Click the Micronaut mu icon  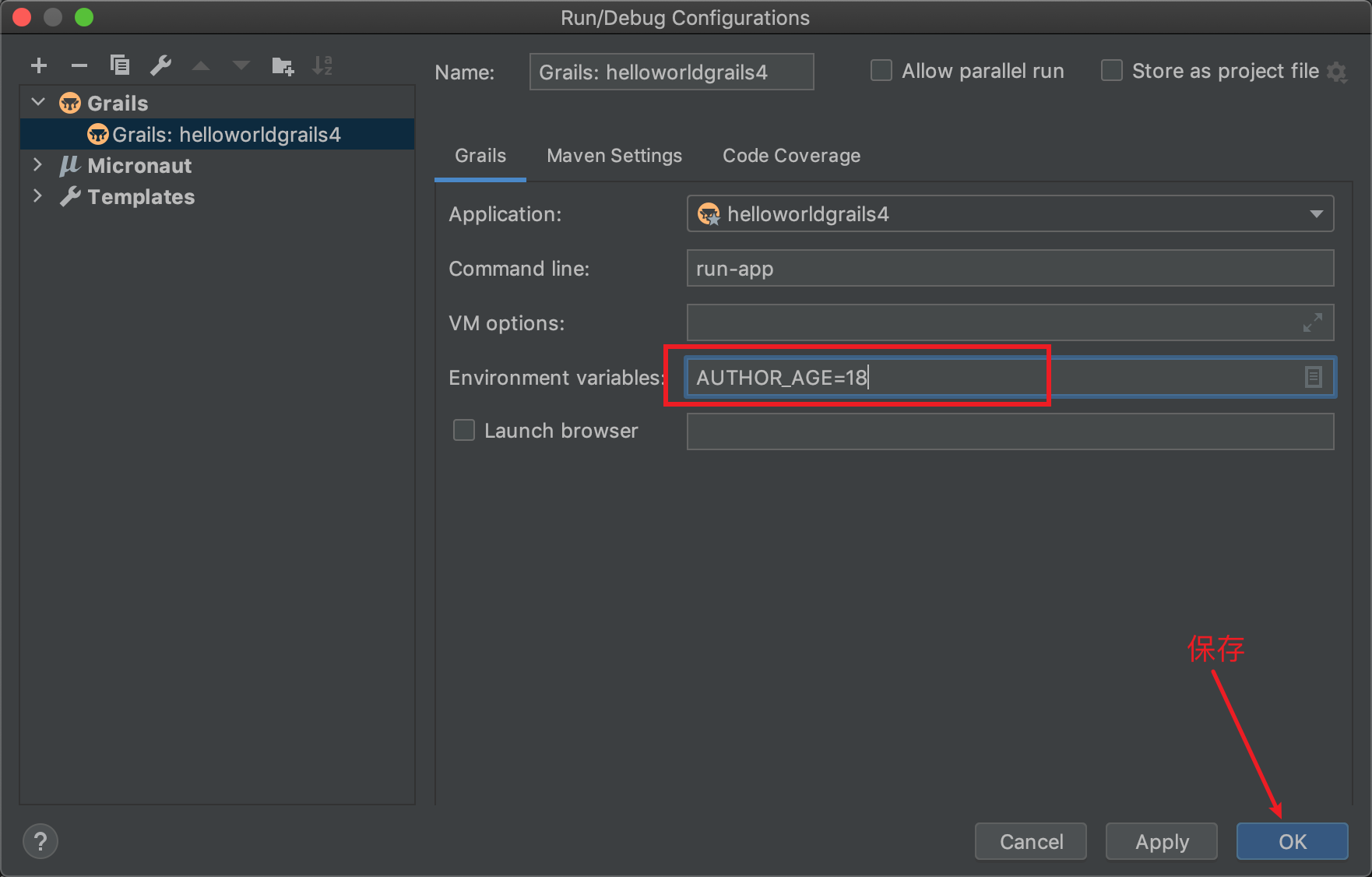coord(70,165)
